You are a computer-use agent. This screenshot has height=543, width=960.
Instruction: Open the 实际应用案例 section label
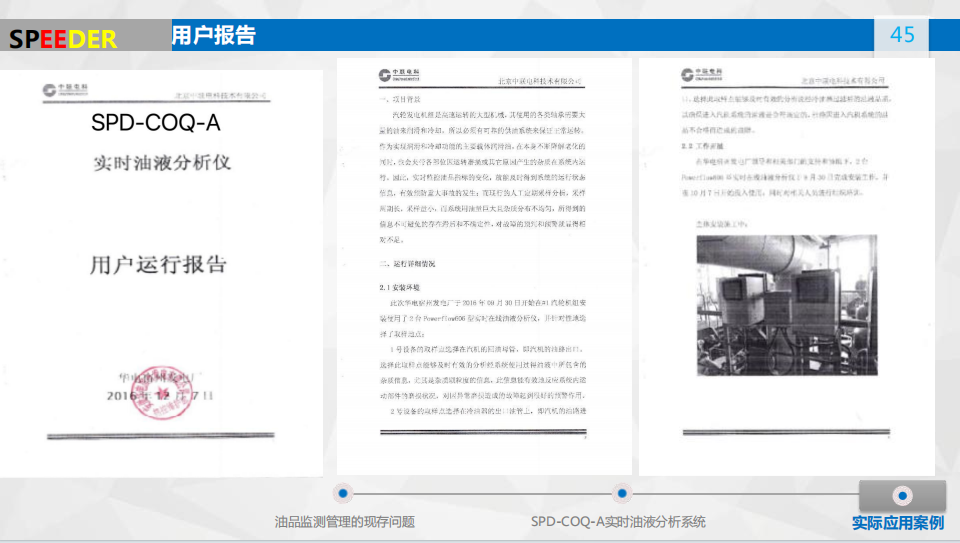click(897, 523)
